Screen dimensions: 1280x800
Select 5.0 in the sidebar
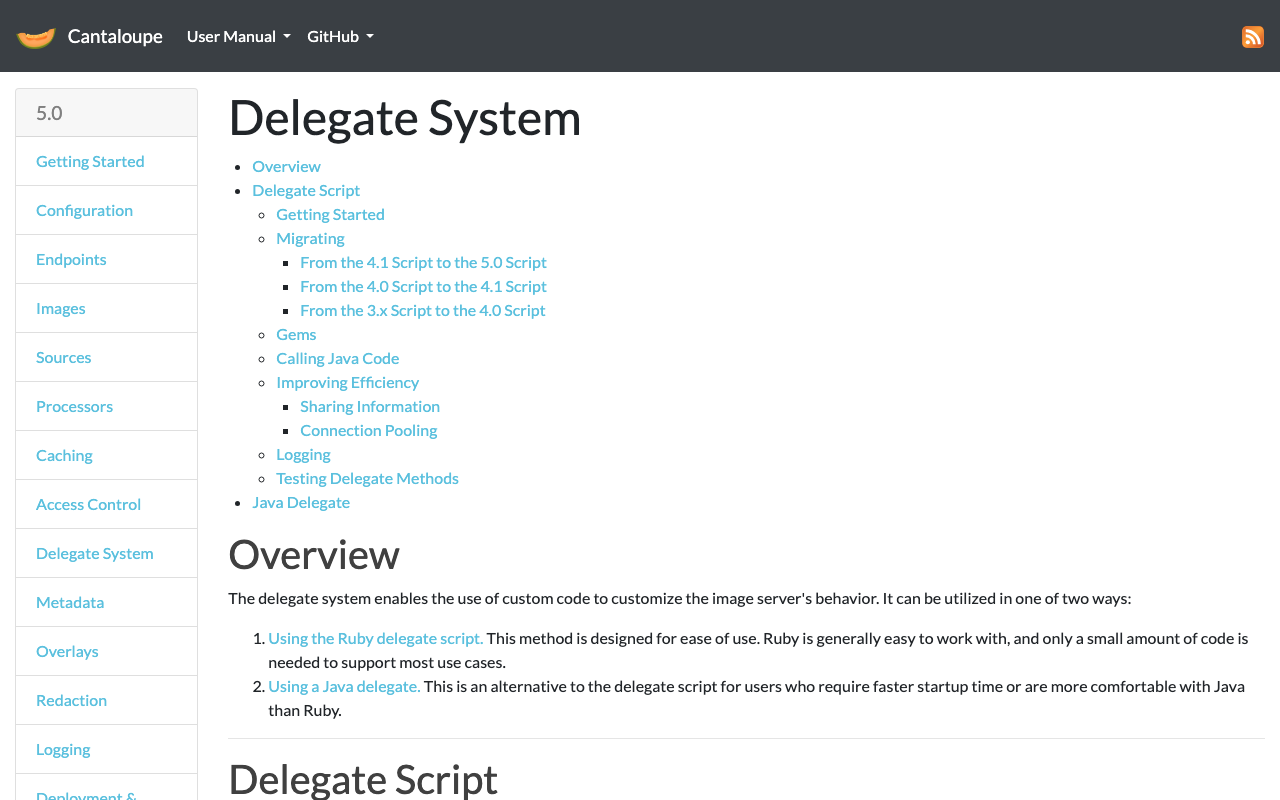point(49,112)
